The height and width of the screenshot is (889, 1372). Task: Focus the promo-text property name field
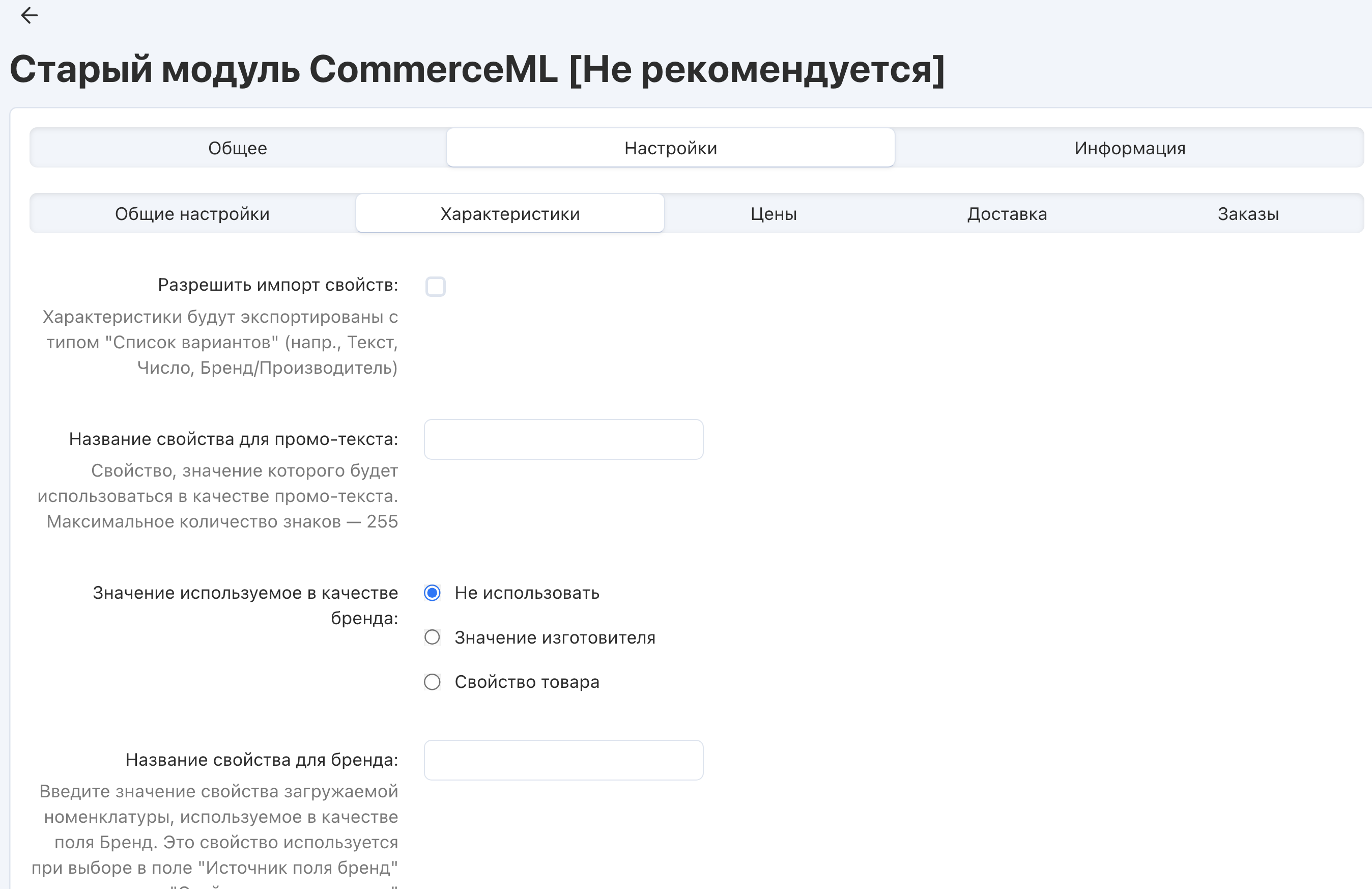[x=563, y=439]
